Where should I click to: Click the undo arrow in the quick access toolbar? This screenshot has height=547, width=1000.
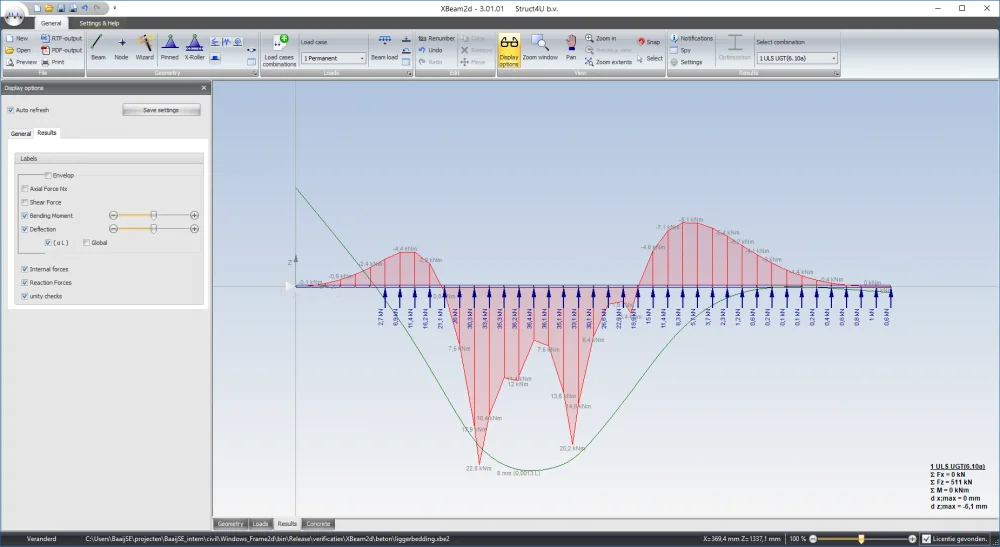click(85, 8)
